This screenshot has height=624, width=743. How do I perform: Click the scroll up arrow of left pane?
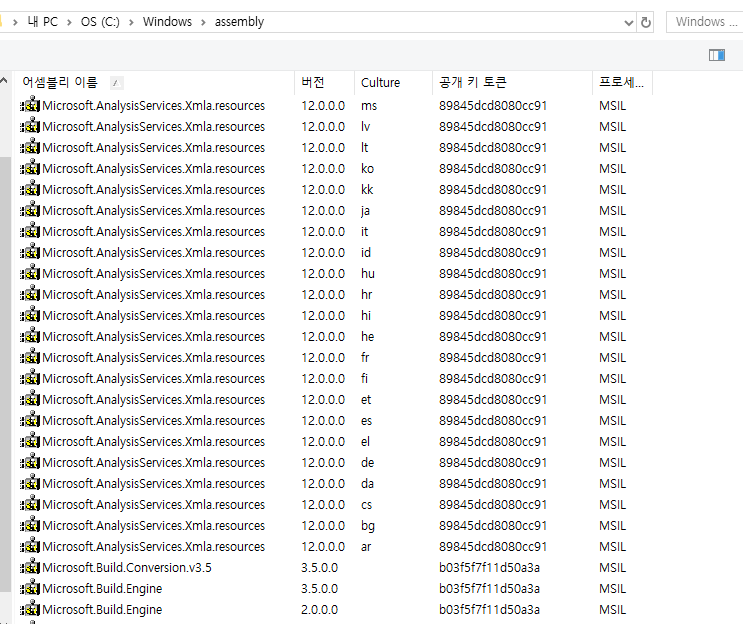pos(4,81)
